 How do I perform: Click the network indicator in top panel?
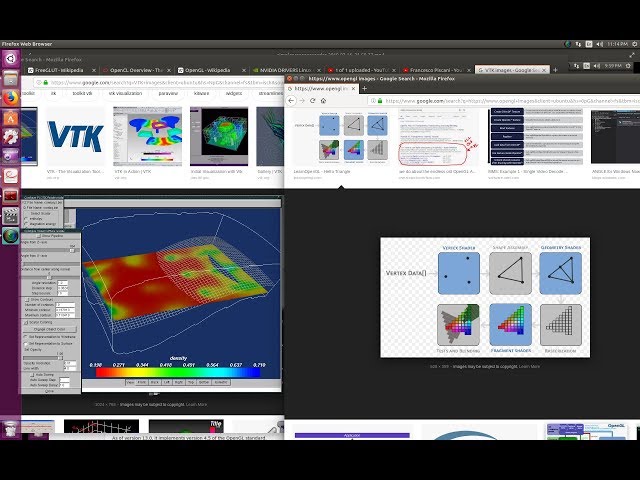[578, 44]
